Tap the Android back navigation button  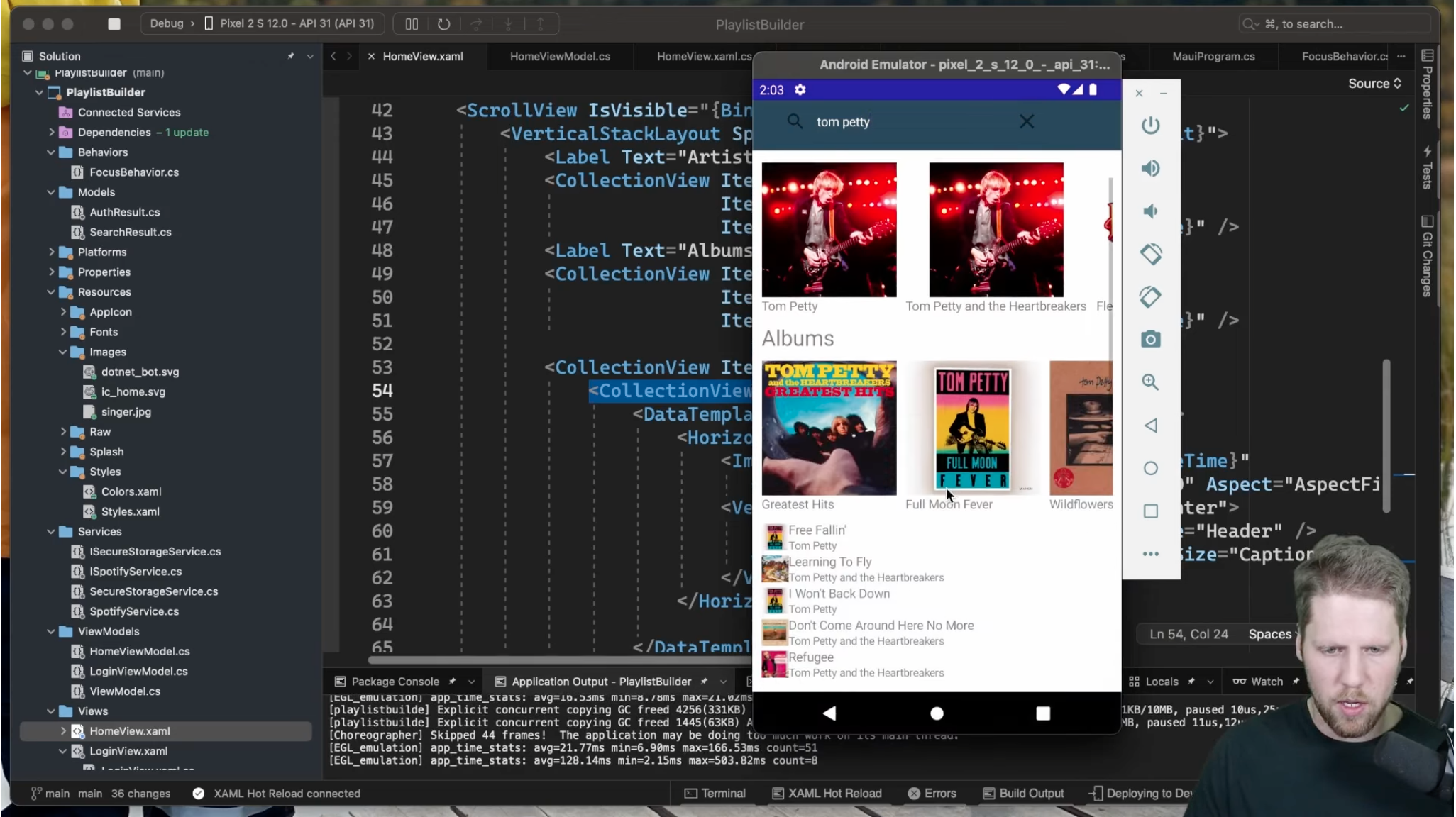(829, 713)
